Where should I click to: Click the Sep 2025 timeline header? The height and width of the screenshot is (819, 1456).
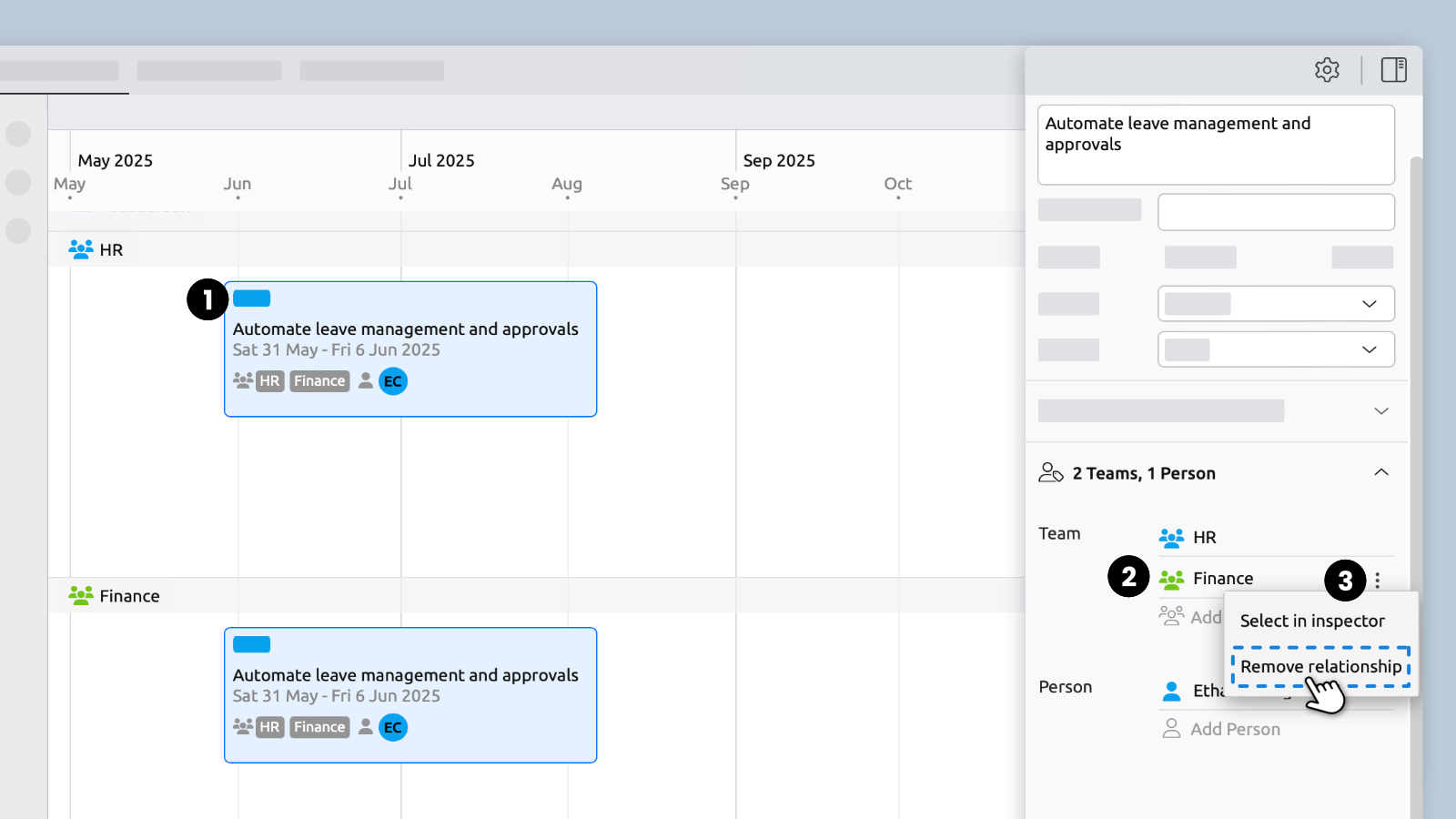pos(779,160)
